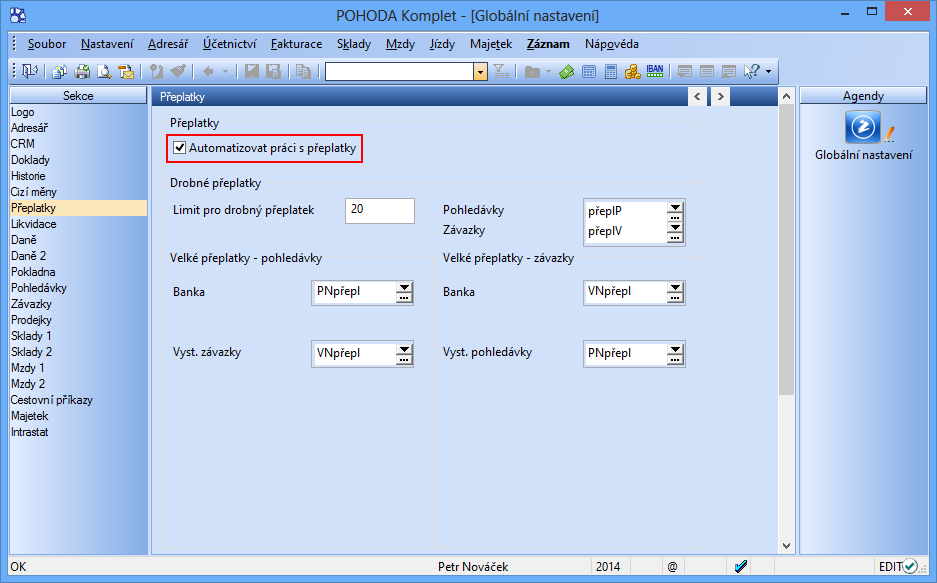The width and height of the screenshot is (937, 583).
Task: Click the @ cell in the status bar
Action: [x=673, y=566]
